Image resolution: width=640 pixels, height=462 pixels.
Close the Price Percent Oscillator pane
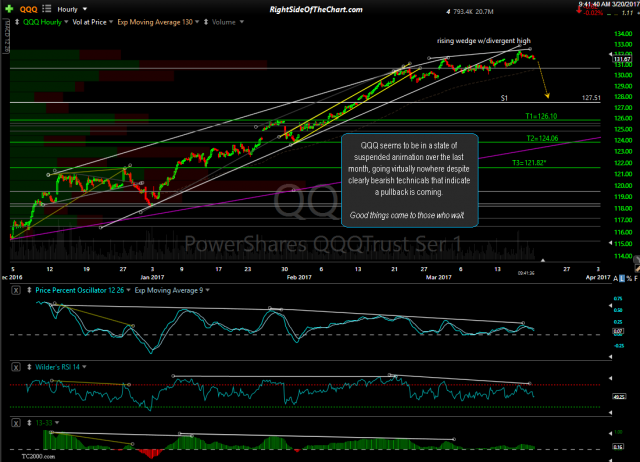16,291
